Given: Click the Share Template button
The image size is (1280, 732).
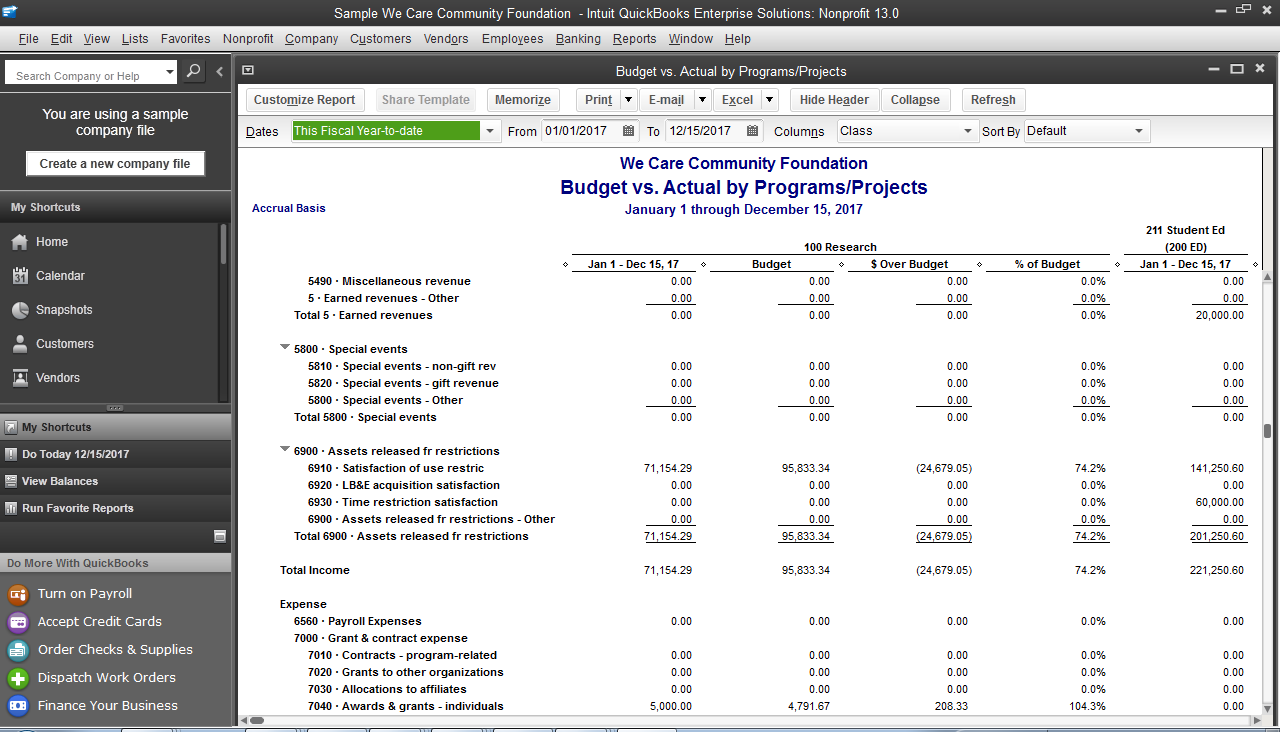Looking at the screenshot, I should click(x=426, y=100).
